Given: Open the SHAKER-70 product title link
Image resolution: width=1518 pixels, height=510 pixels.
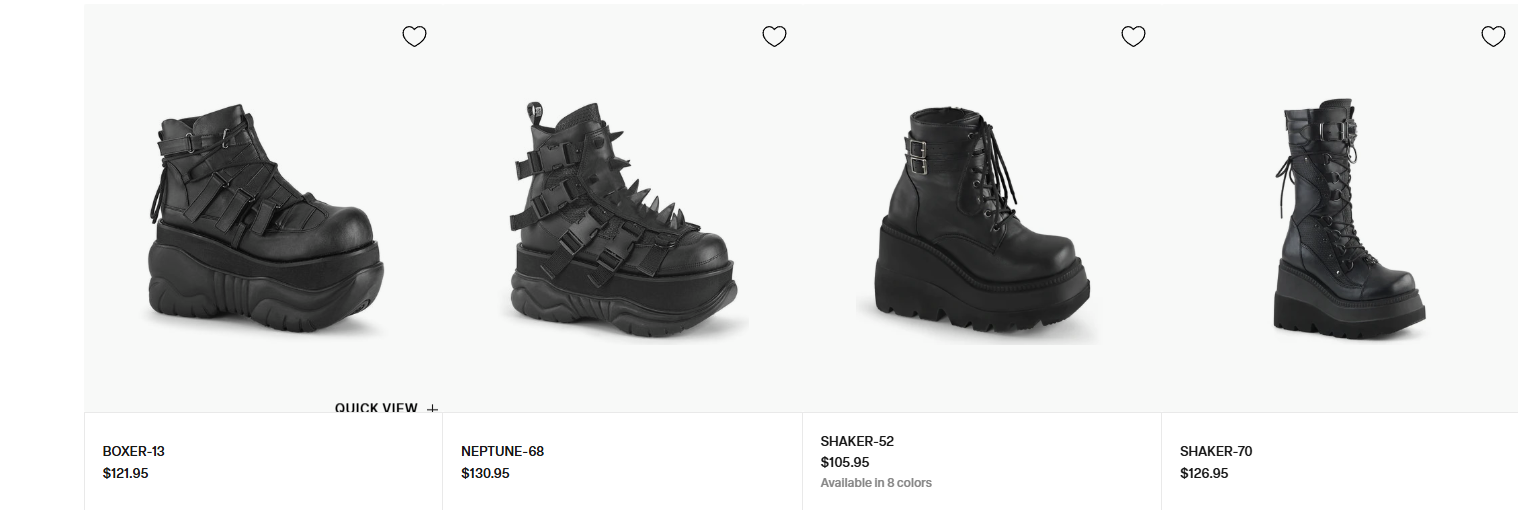Looking at the screenshot, I should 1216,451.
